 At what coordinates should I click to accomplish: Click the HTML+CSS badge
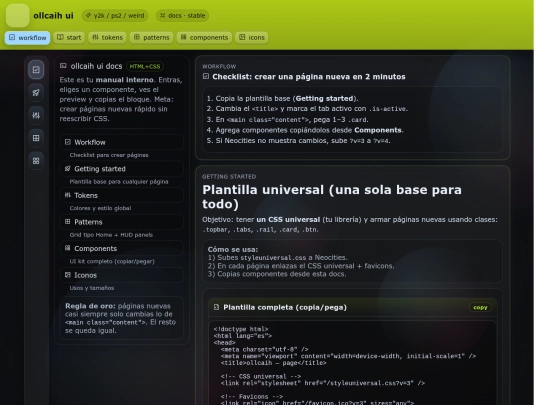point(145,66)
